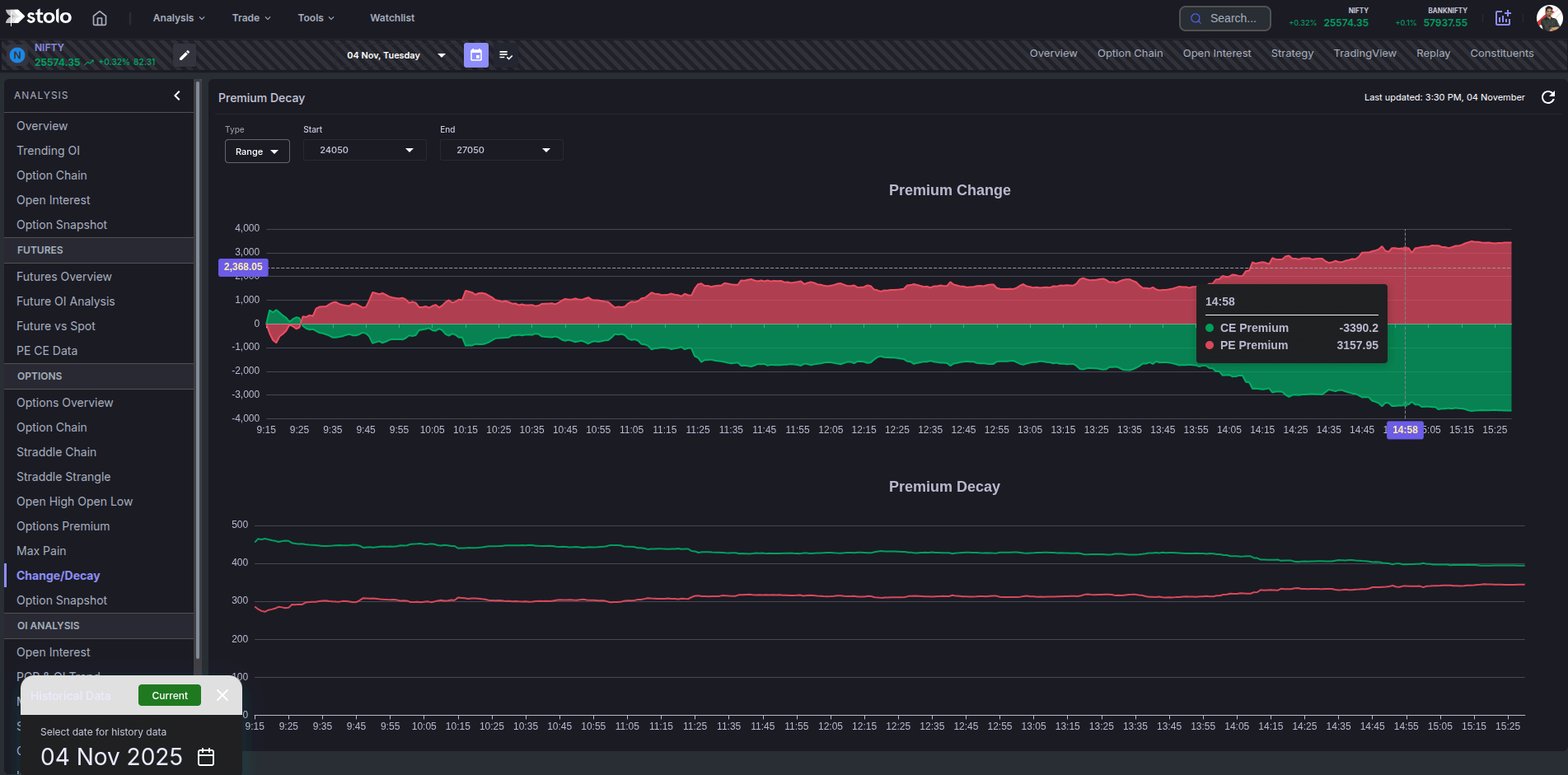The width and height of the screenshot is (1568, 775).
Task: Go to Max Pain in the sidebar
Action: click(x=40, y=550)
